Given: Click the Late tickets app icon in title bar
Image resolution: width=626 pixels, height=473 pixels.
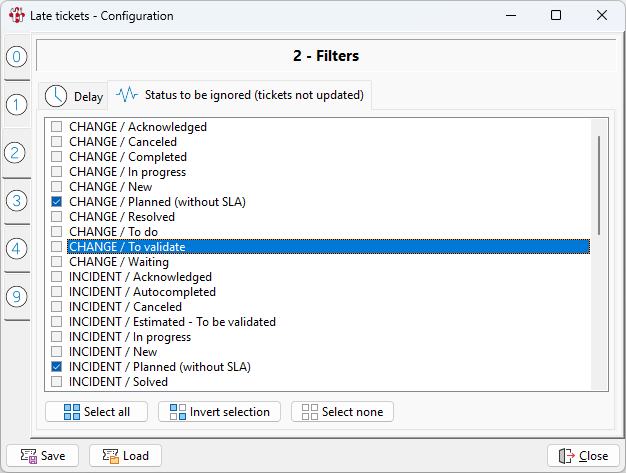Looking at the screenshot, I should (16, 16).
